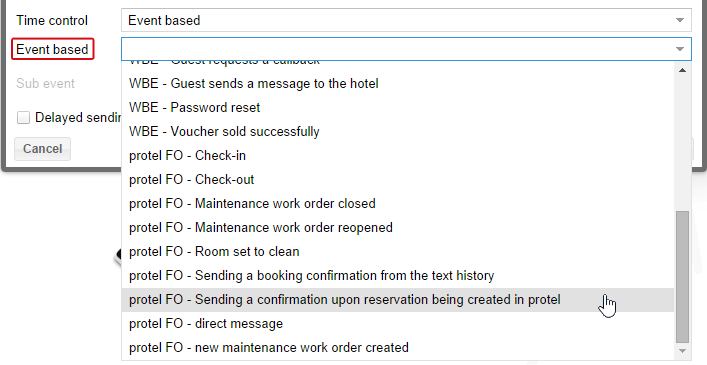707x365 pixels.
Task: Choose confirmation upon reservation being created in protel
Action: tap(398, 300)
